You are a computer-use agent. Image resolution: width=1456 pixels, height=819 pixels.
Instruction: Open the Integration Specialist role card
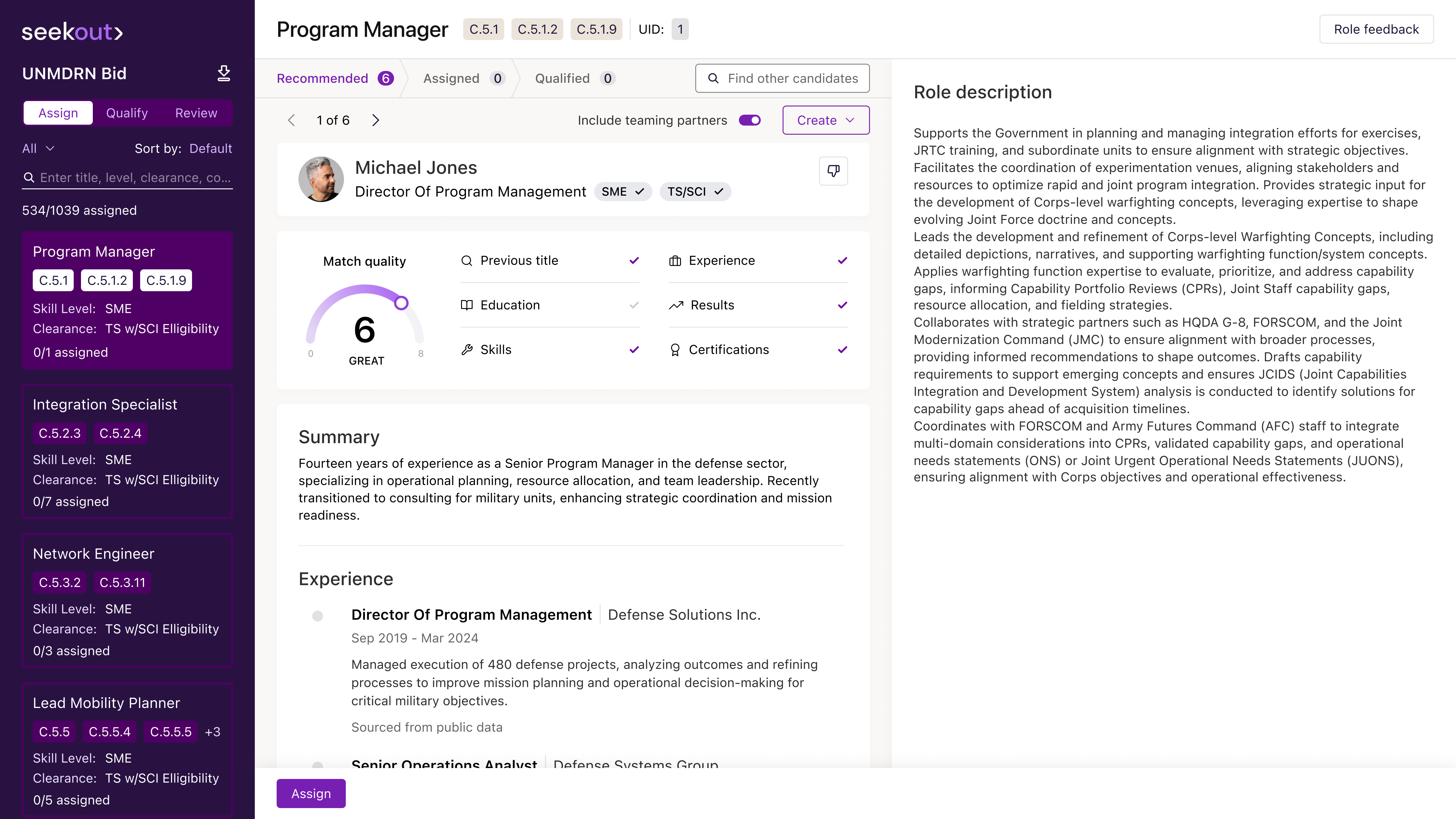pos(127,452)
